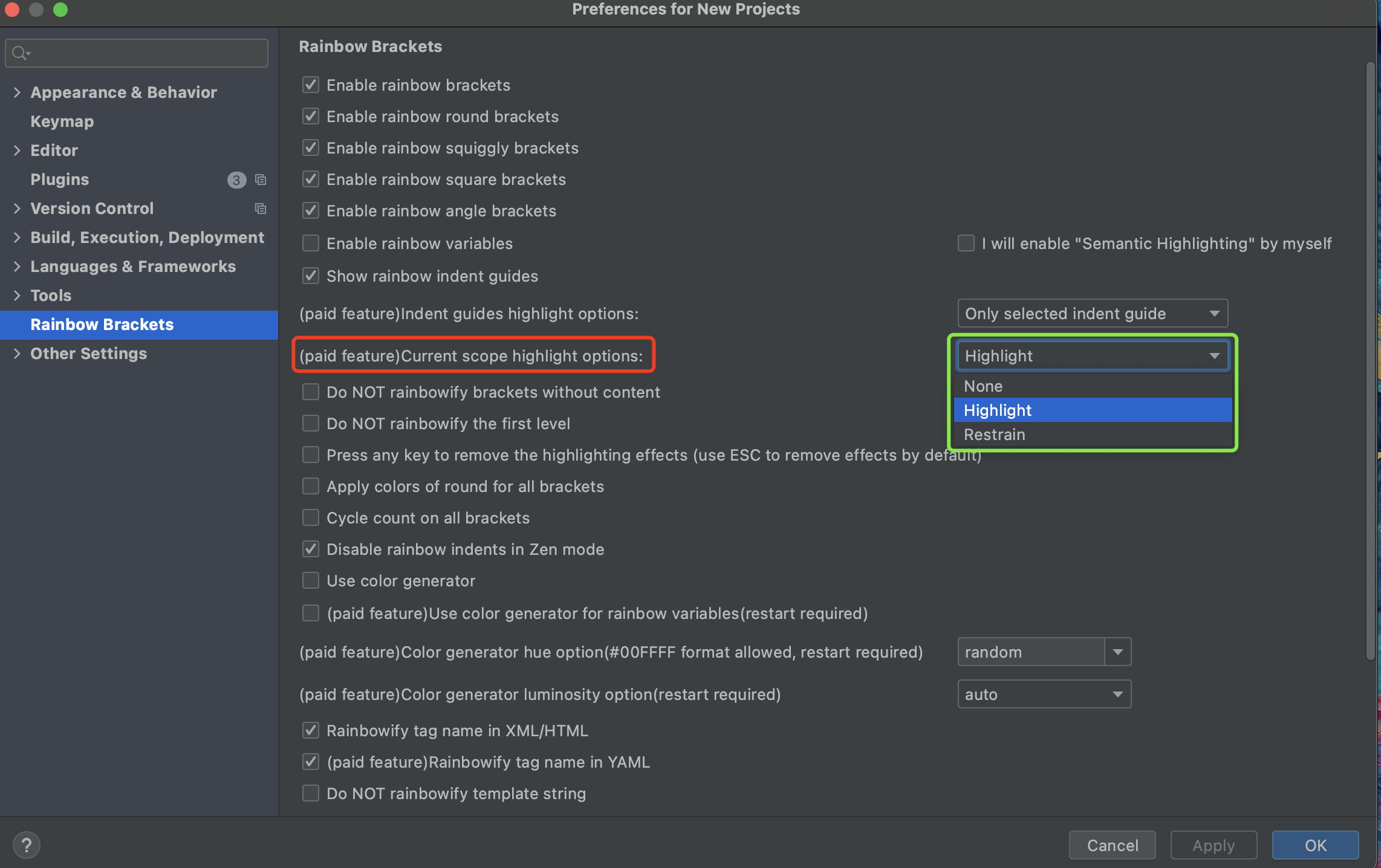Select Highlight option in dropdown list
The image size is (1381, 868).
[1093, 410]
